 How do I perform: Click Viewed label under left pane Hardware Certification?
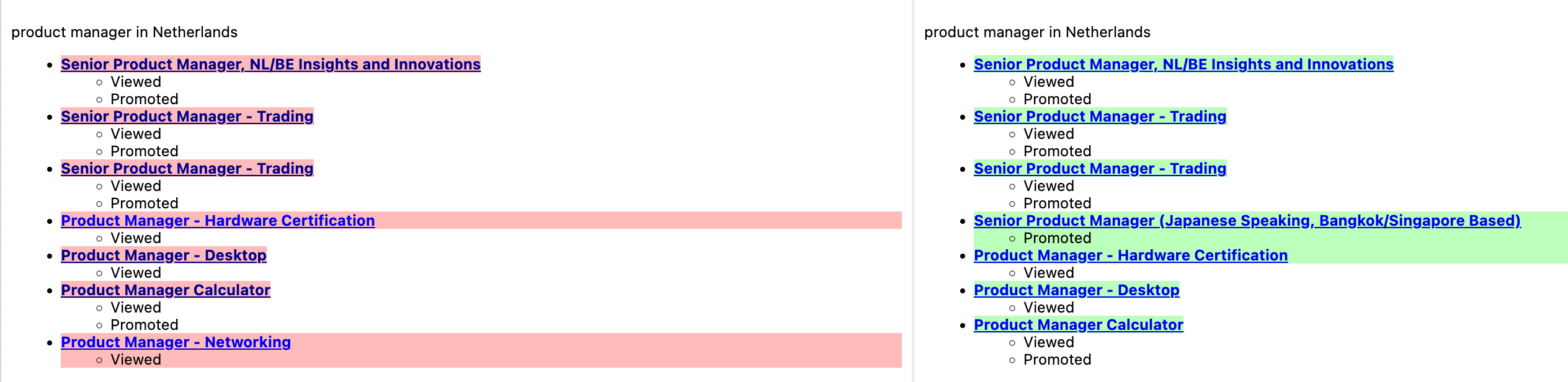136,238
